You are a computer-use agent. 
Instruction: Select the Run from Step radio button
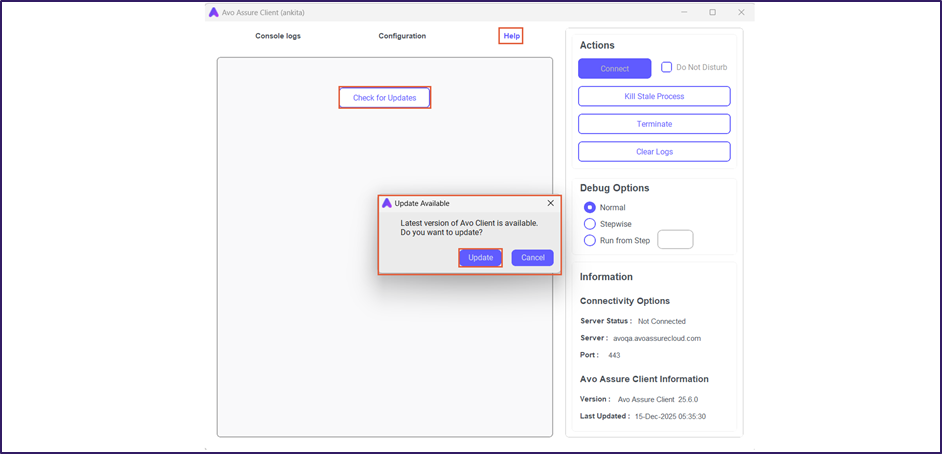tap(590, 240)
